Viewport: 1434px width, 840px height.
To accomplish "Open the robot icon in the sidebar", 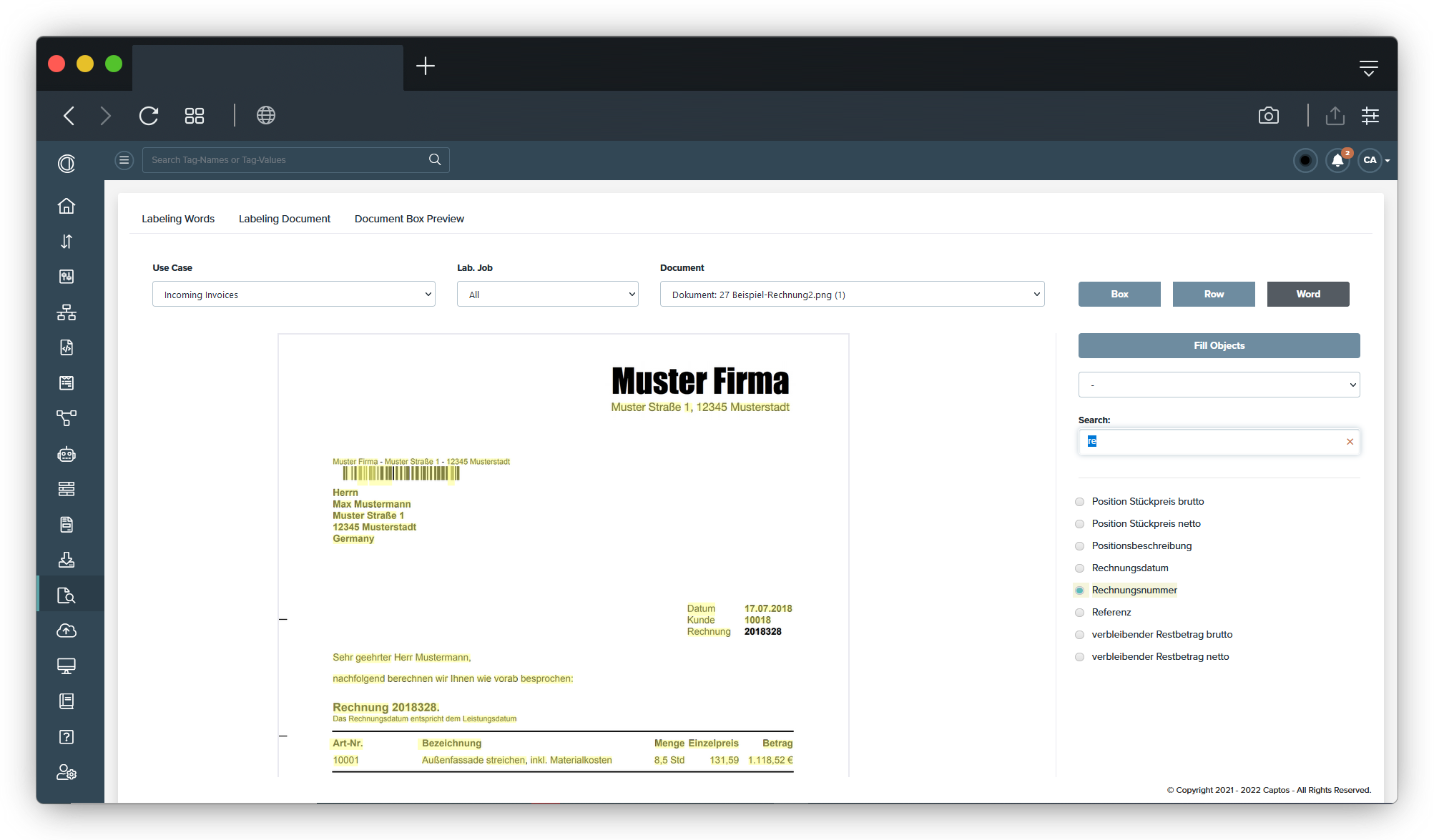I will [x=67, y=454].
